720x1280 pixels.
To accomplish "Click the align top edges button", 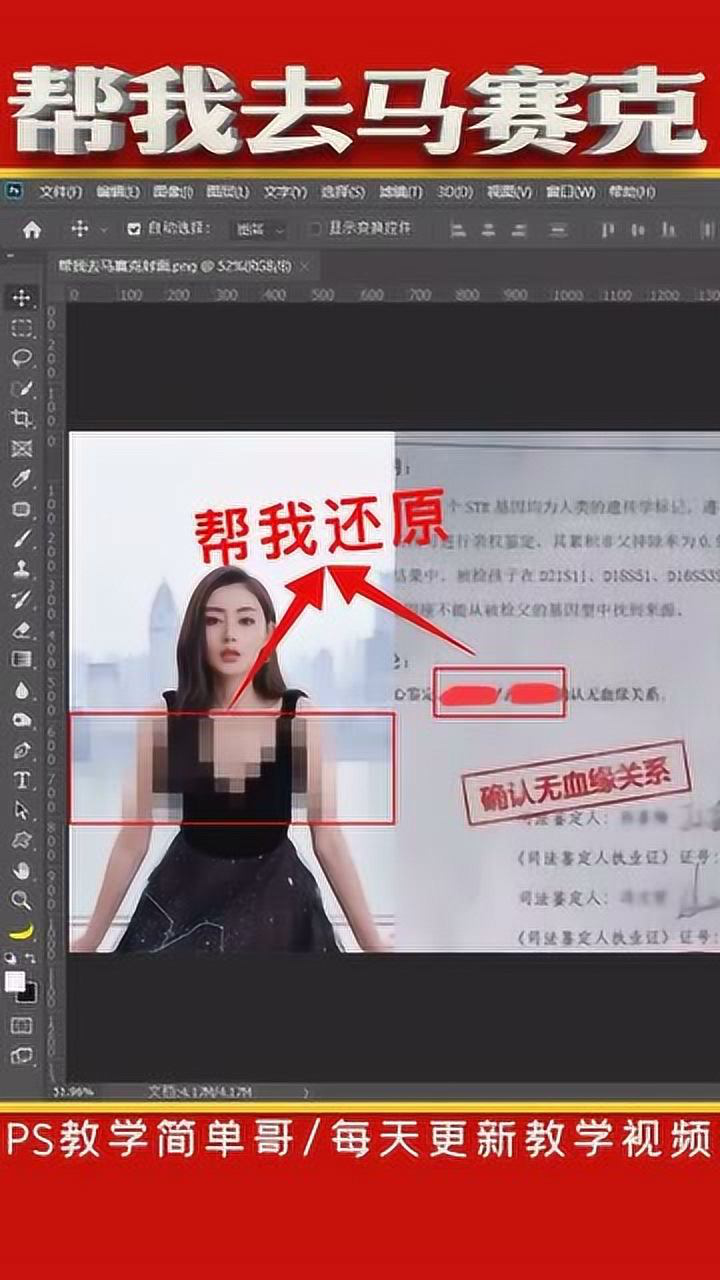I will (607, 229).
